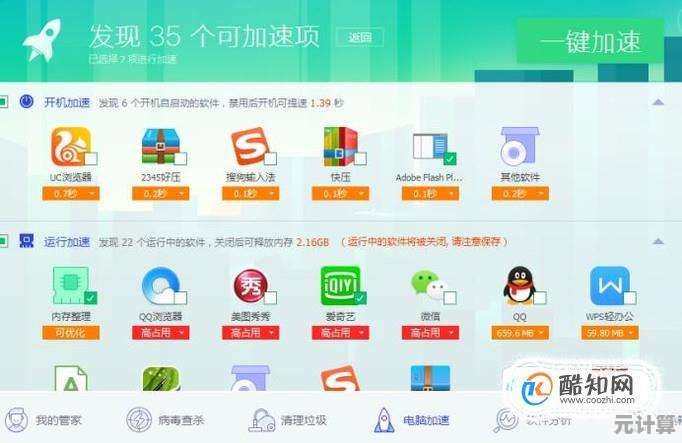Click the 内存整理 可优化 label
This screenshot has width=682, height=443.
tap(71, 333)
